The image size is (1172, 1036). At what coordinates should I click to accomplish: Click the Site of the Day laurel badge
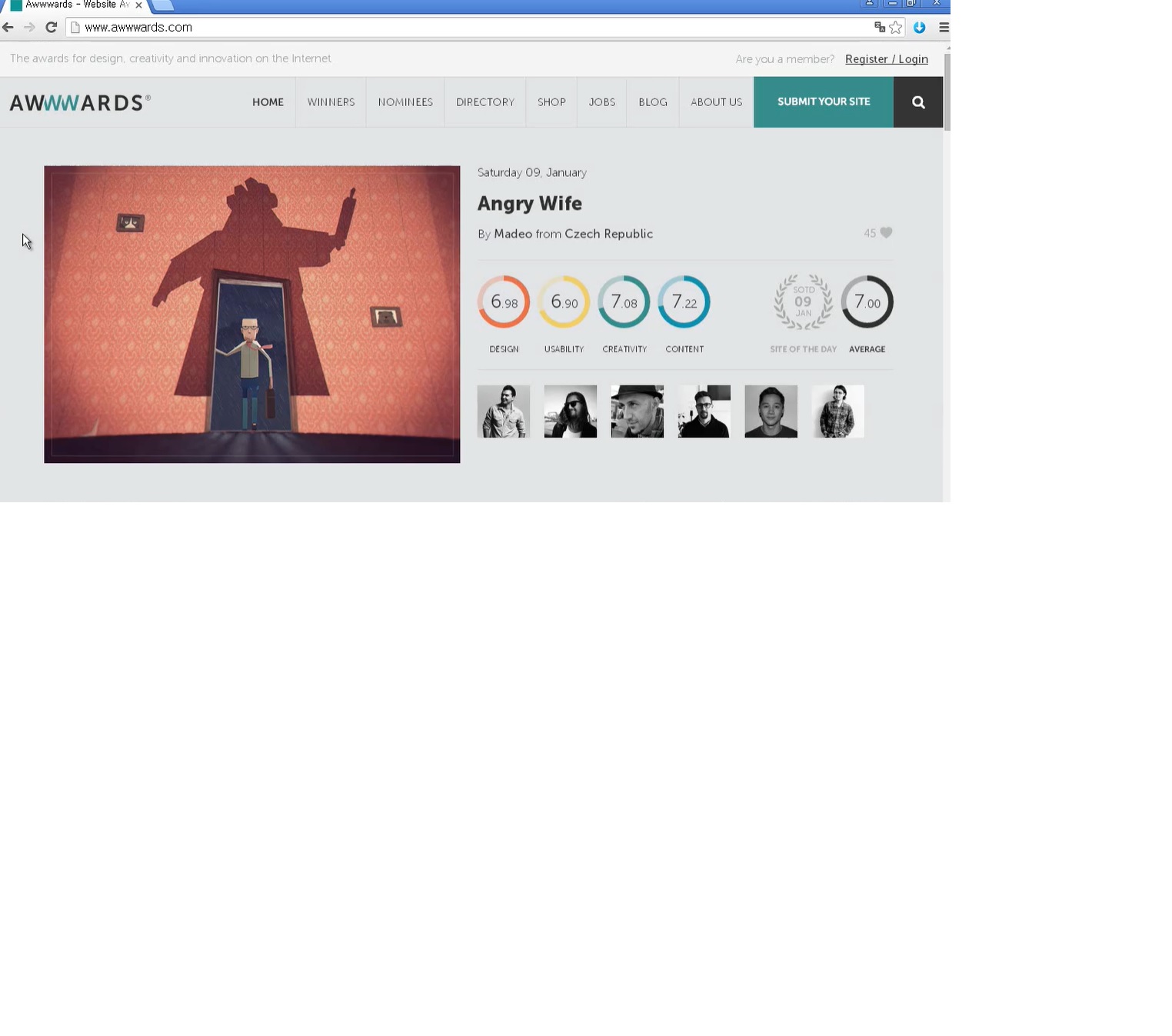point(803,302)
